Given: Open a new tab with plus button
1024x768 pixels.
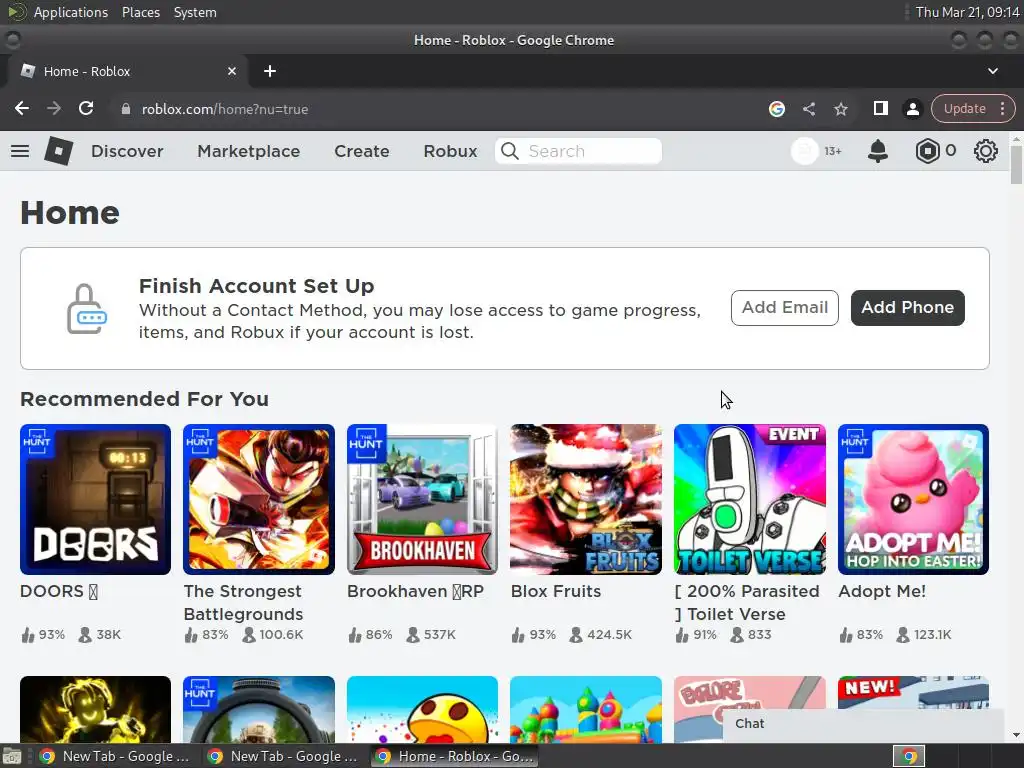Looking at the screenshot, I should [270, 71].
